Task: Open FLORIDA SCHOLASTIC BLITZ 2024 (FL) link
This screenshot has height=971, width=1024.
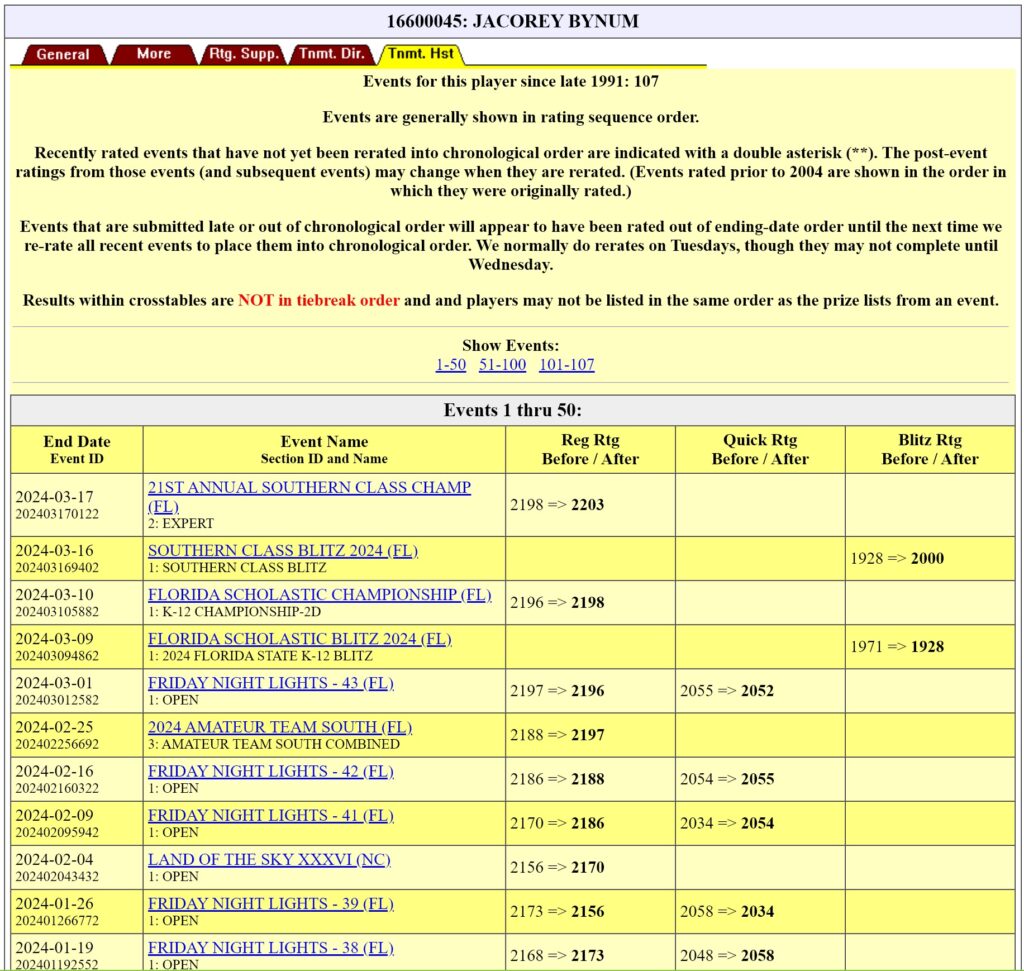Action: [x=299, y=639]
